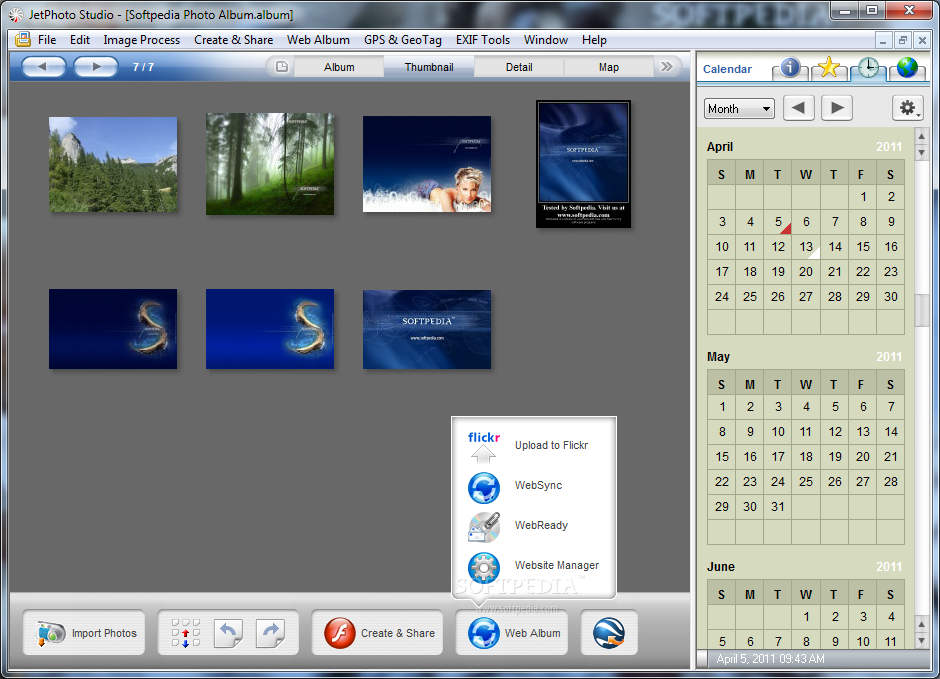The height and width of the screenshot is (679, 940).
Task: Click the application icon left of File menu
Action: [23, 40]
